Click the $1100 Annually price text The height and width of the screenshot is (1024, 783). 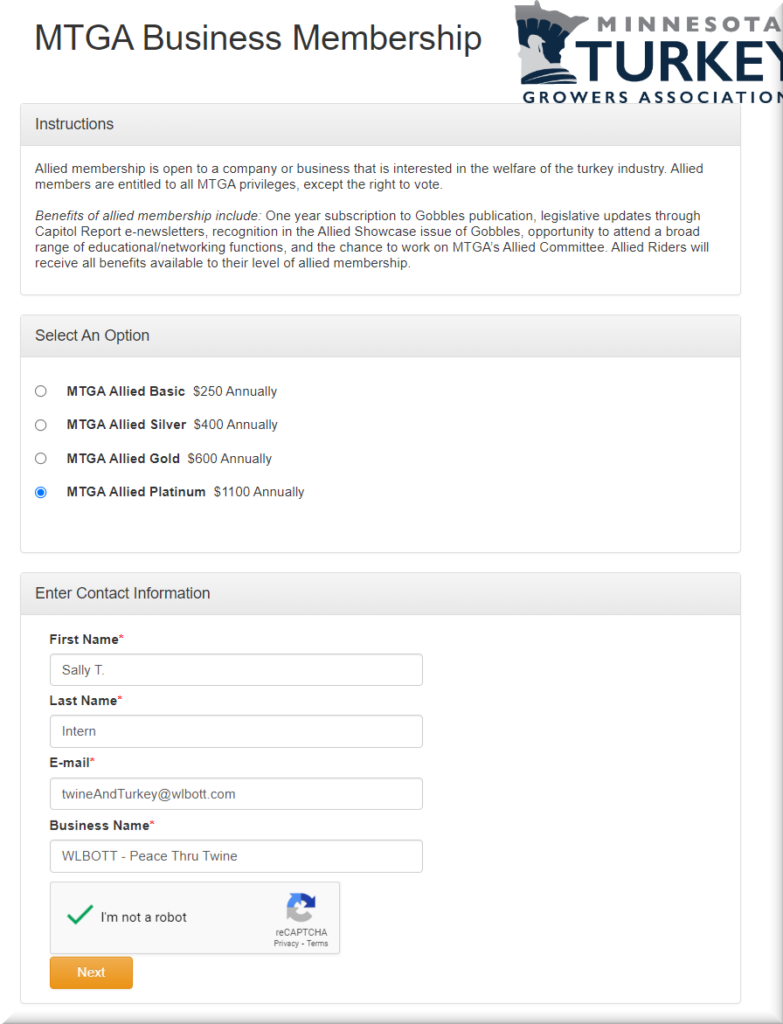click(x=259, y=492)
